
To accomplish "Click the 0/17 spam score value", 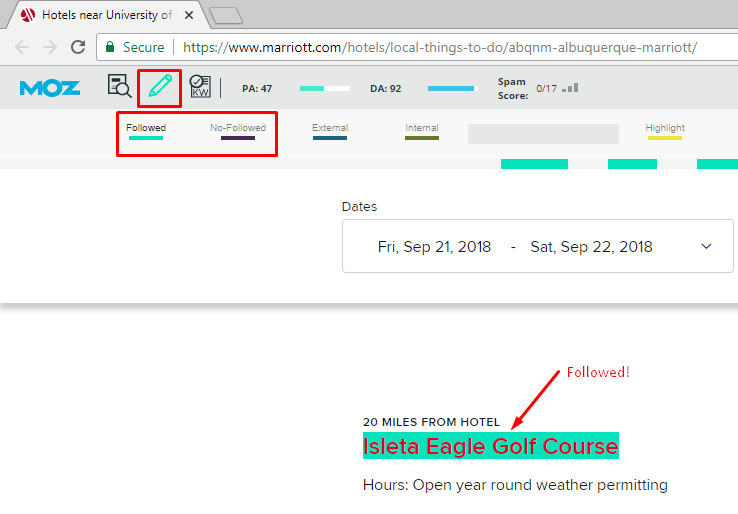I will (546, 88).
